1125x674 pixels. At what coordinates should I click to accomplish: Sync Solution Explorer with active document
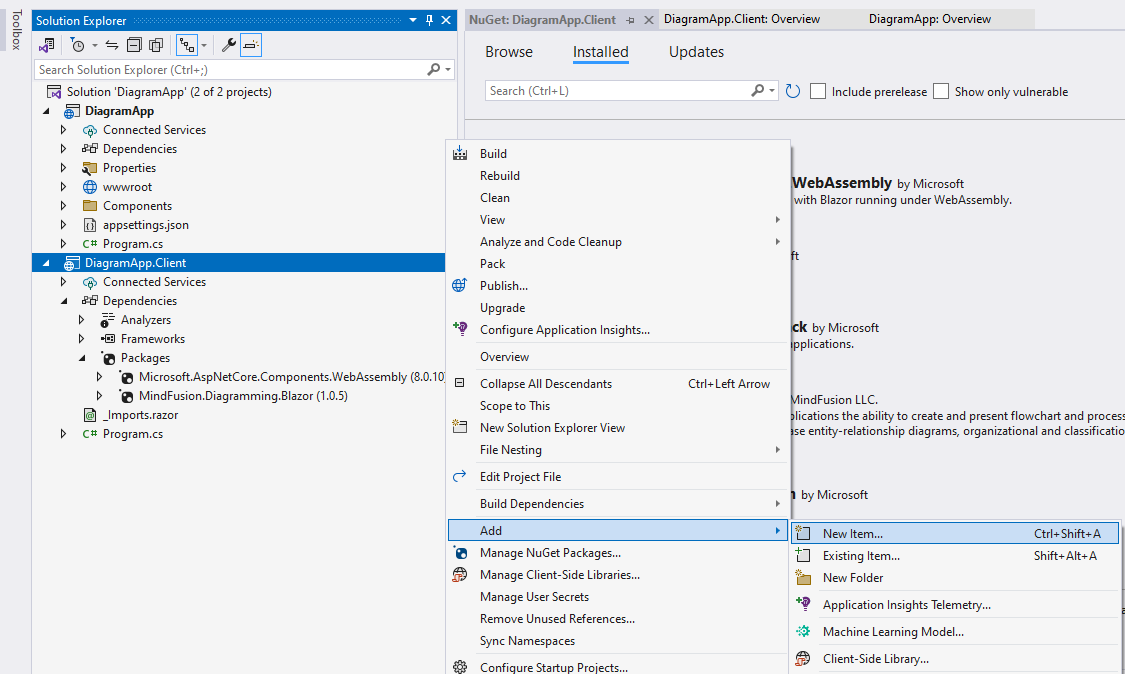click(x=112, y=45)
